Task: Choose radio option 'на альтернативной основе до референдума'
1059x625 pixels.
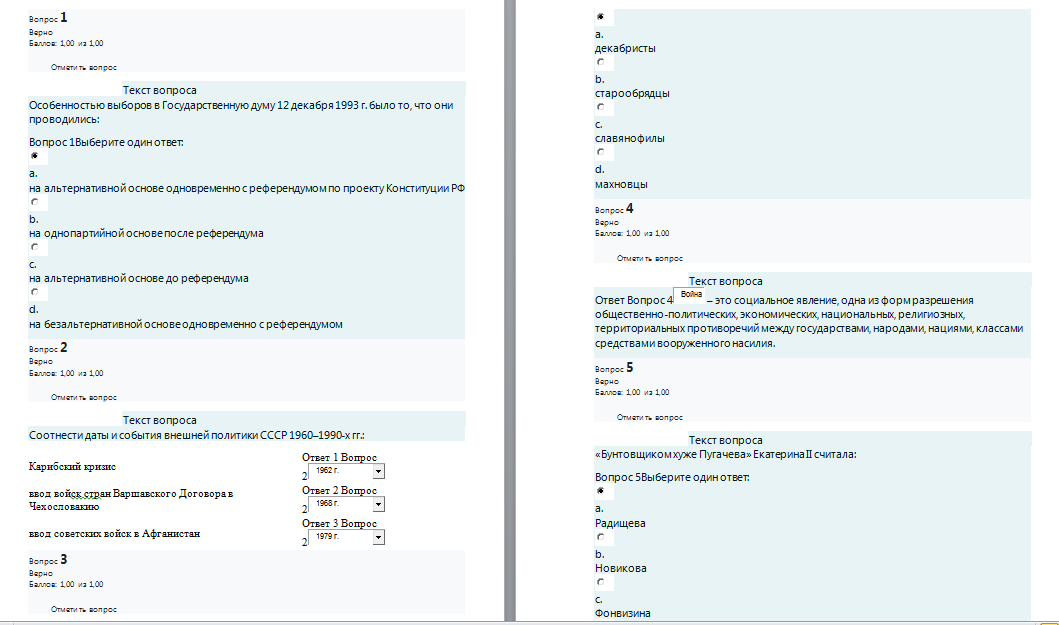Action: 34,247
